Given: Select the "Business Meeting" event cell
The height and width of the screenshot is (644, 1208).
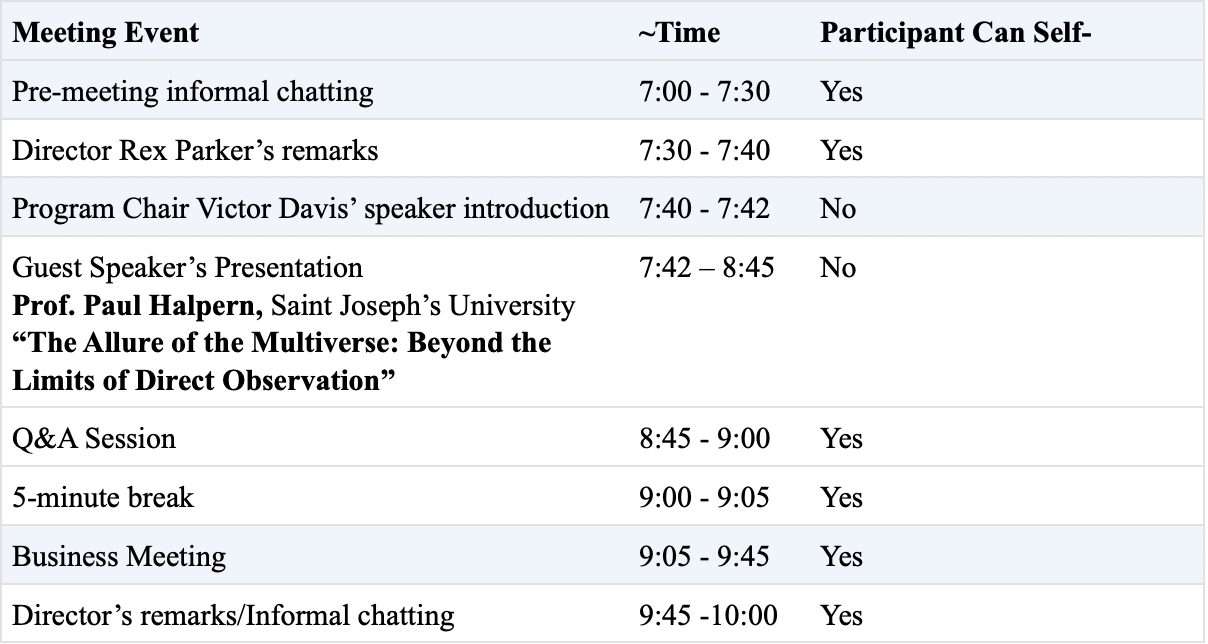Looking at the screenshot, I should [119, 556].
